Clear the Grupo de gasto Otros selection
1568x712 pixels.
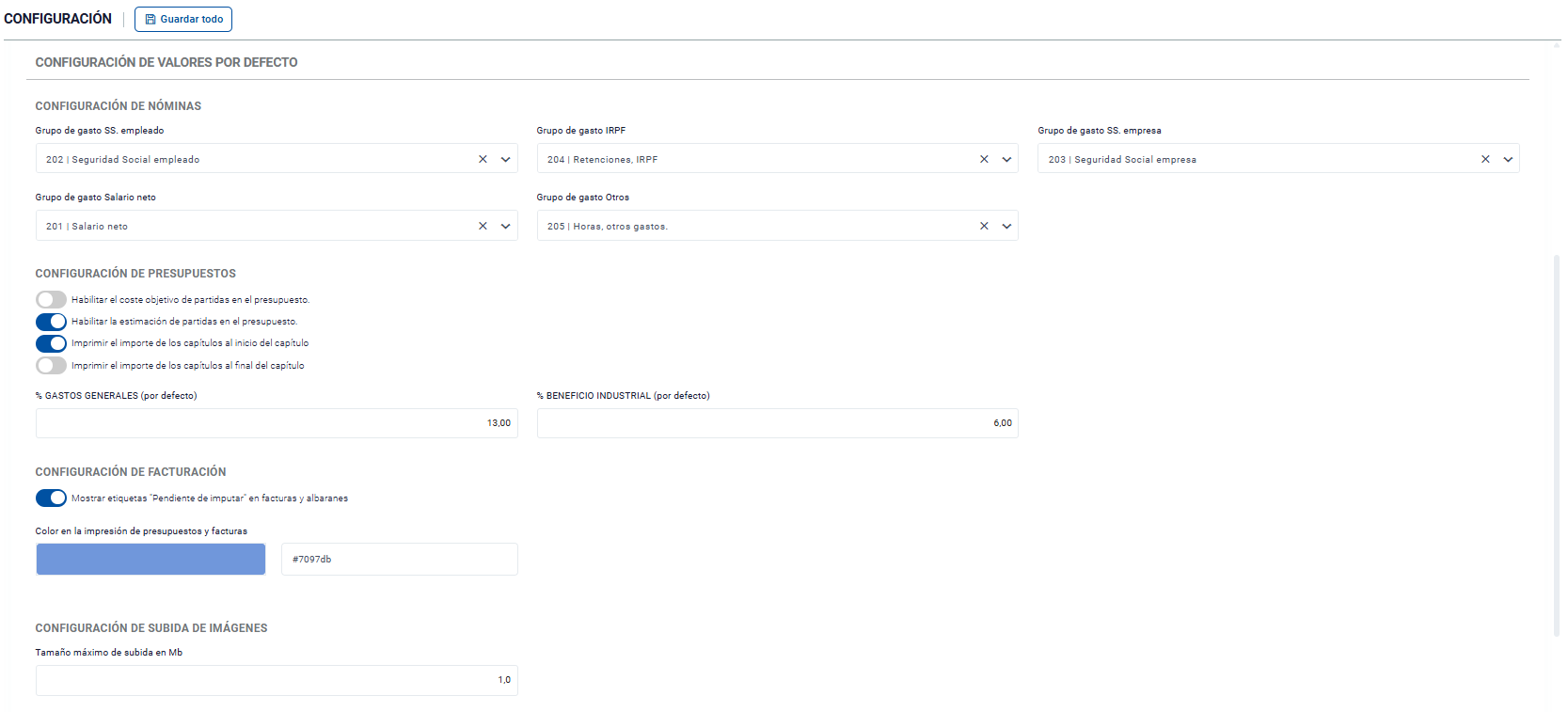coord(984,226)
